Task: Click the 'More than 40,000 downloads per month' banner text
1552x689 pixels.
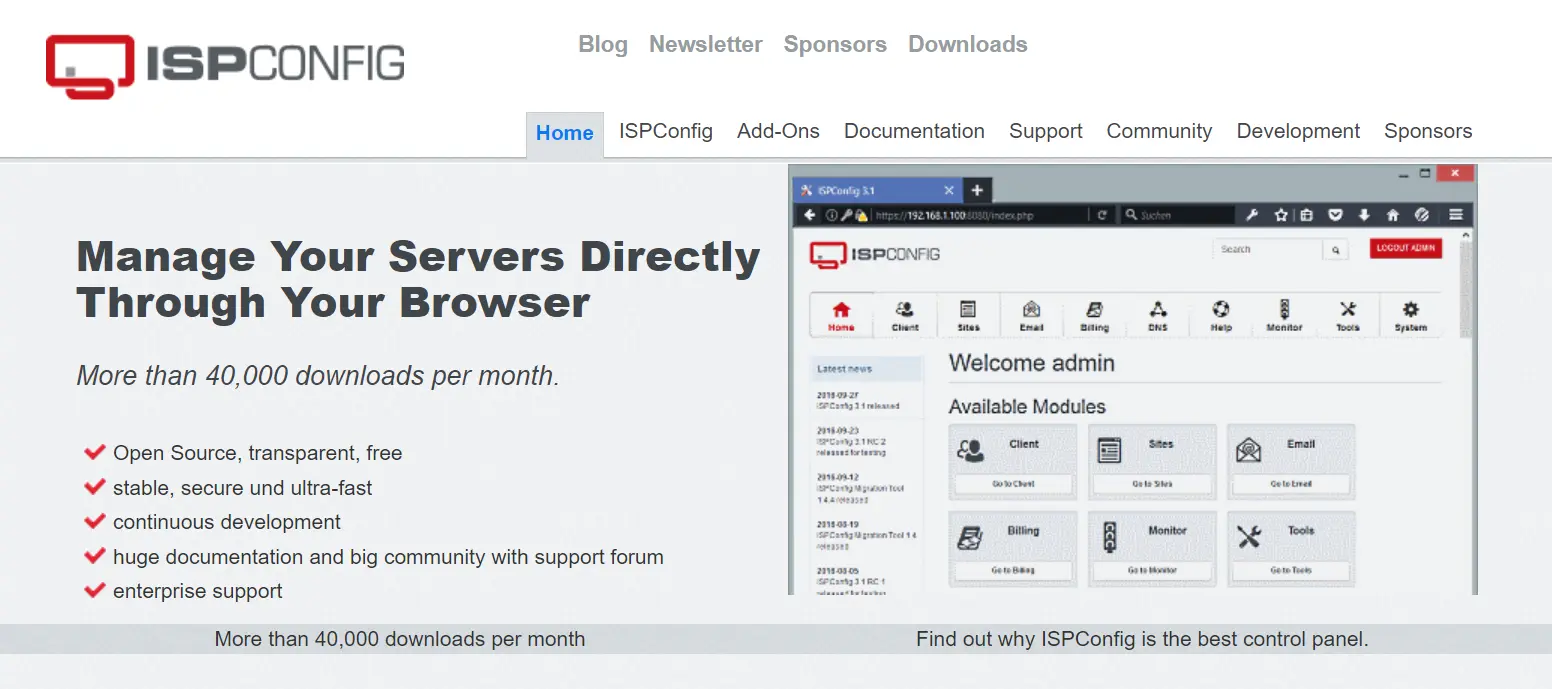Action: click(x=400, y=639)
